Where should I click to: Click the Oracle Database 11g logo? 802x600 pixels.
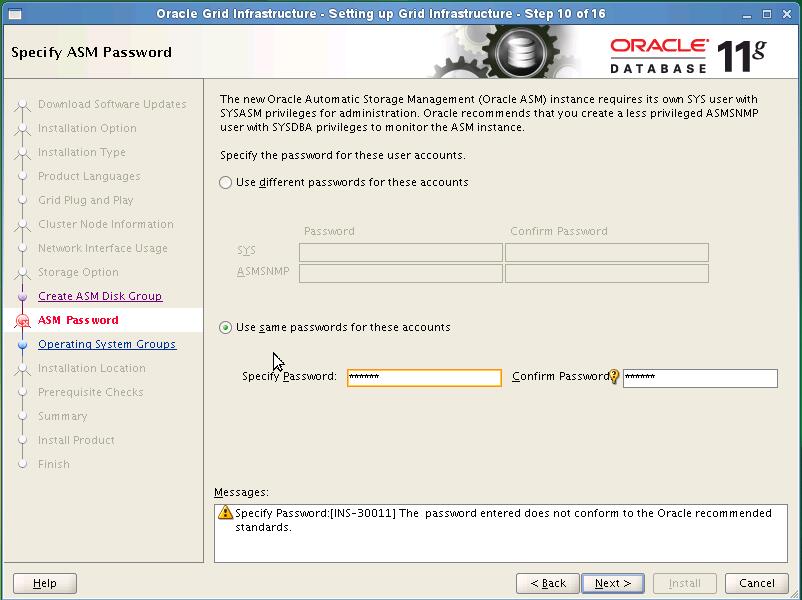(x=688, y=56)
